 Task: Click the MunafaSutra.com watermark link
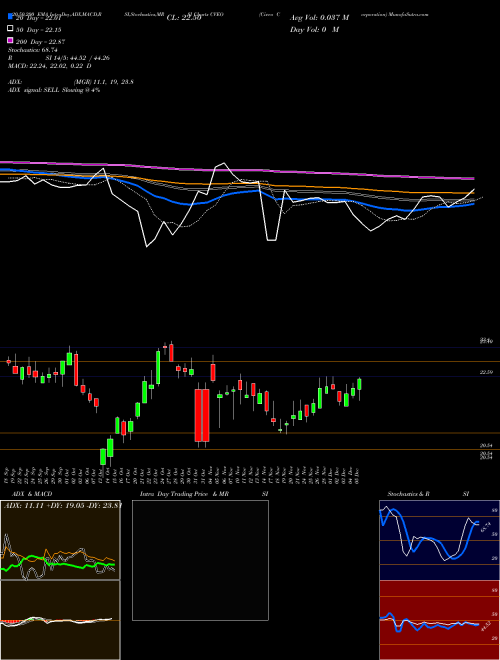tap(407, 14)
